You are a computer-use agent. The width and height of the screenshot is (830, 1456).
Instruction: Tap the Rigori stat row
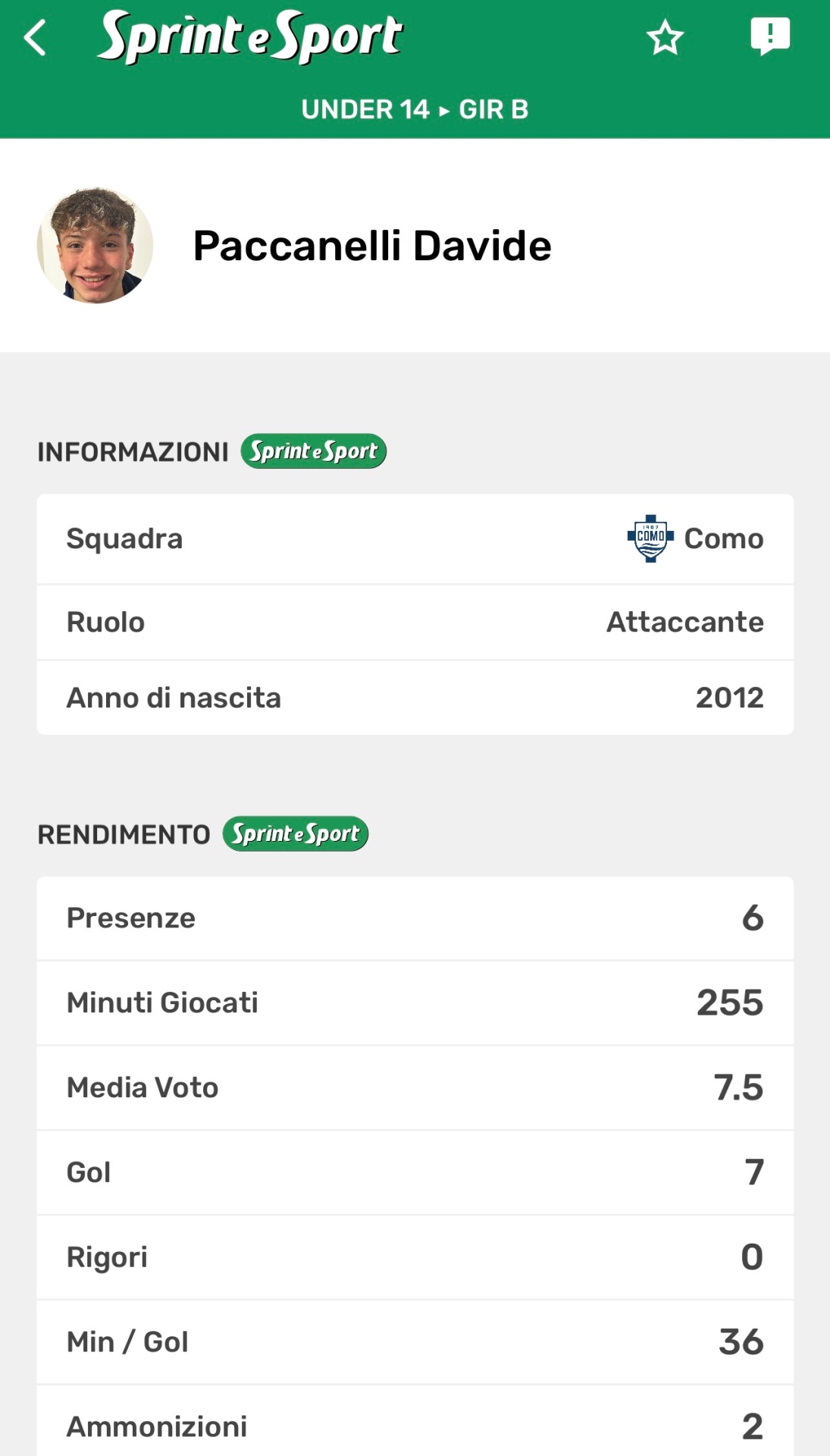(x=415, y=1257)
